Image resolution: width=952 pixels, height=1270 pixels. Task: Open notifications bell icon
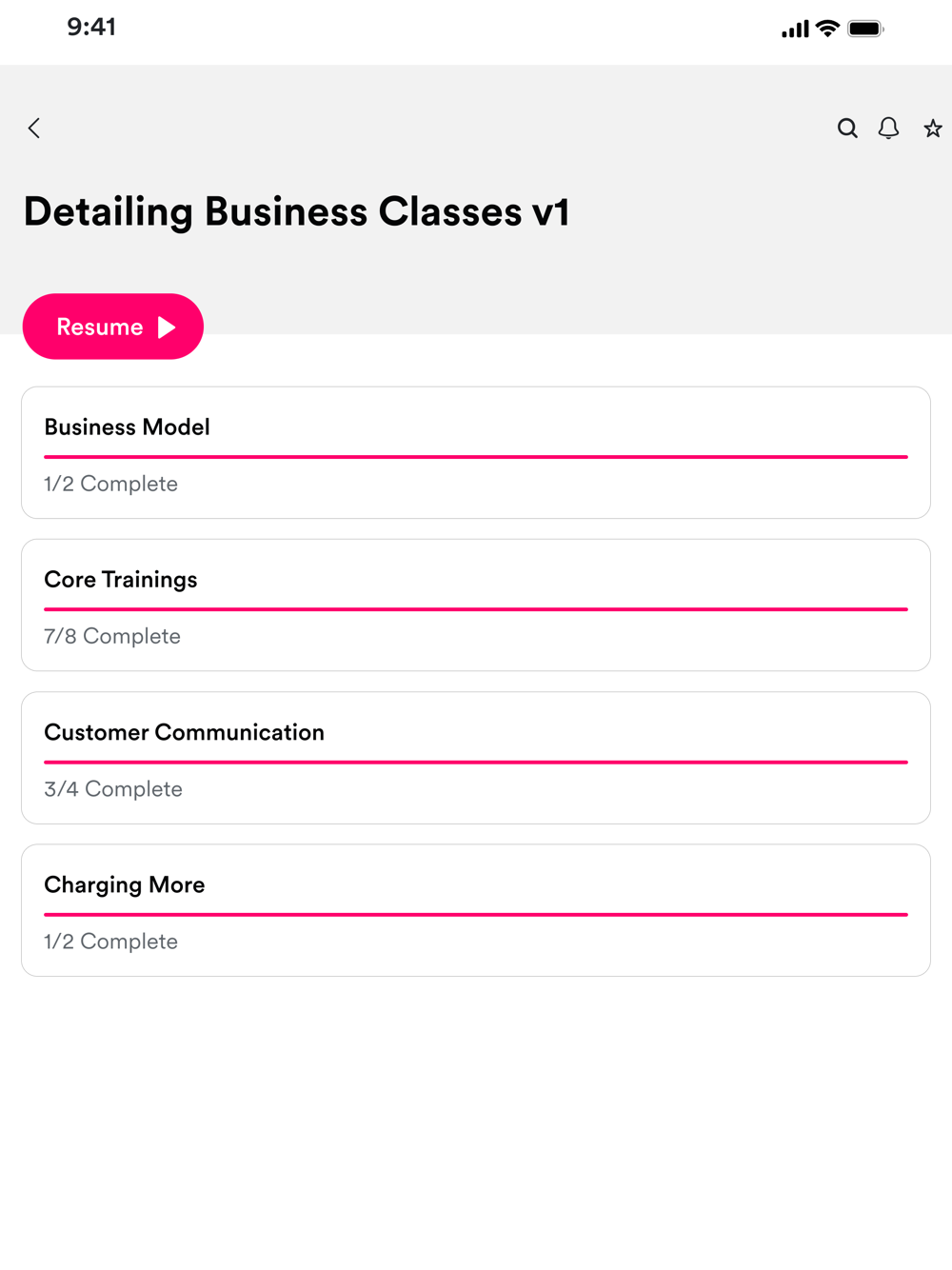pos(888,129)
